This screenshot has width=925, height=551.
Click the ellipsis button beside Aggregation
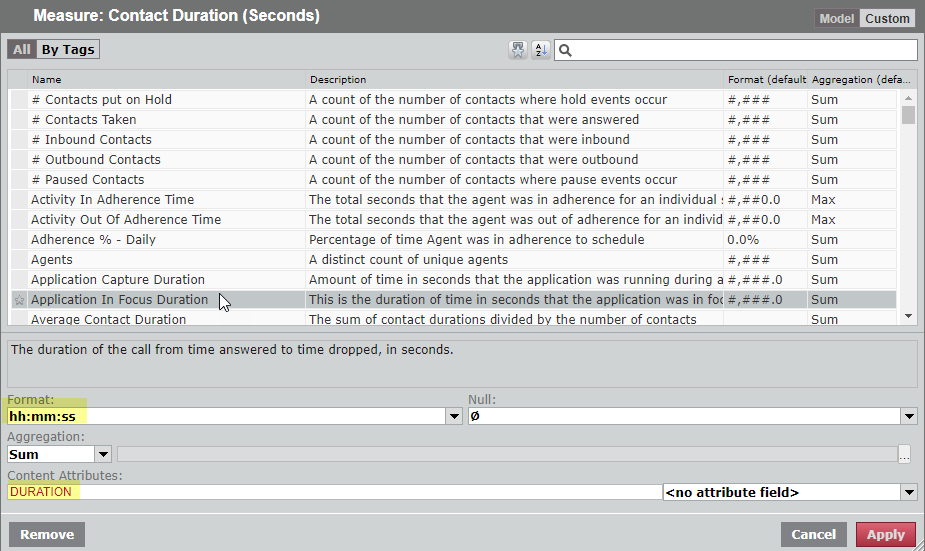(x=905, y=454)
